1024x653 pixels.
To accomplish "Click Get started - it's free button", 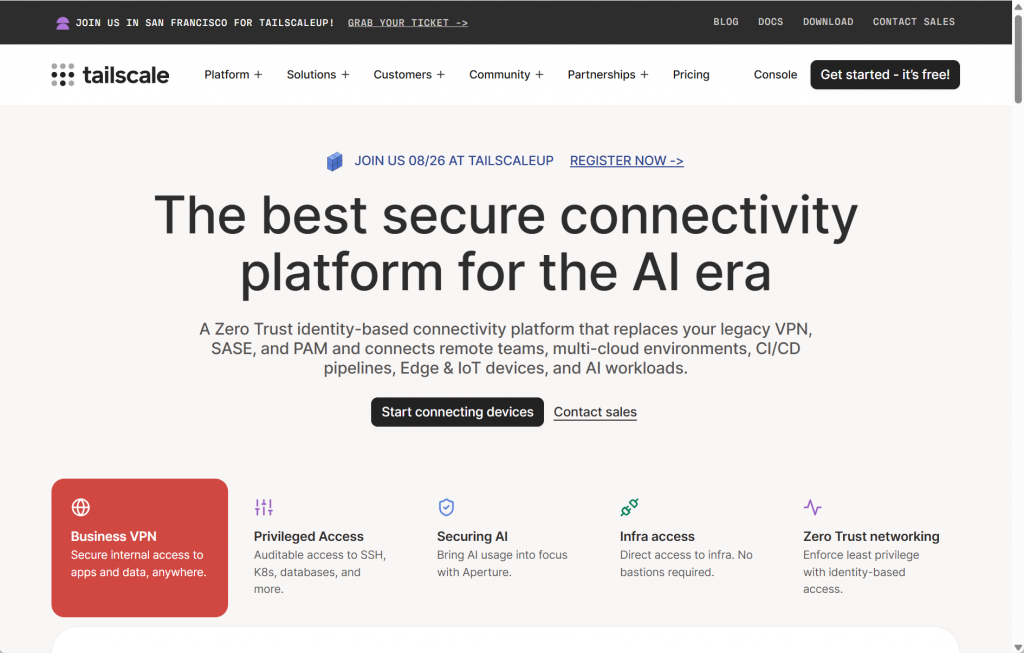I will [x=885, y=74].
